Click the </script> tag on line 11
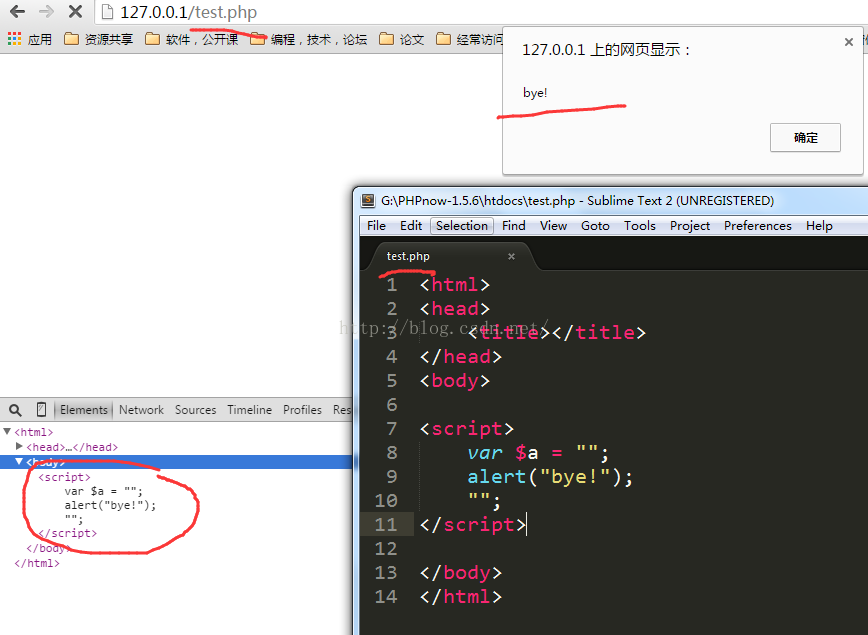The width and height of the screenshot is (868, 635). pyautogui.click(x=473, y=524)
